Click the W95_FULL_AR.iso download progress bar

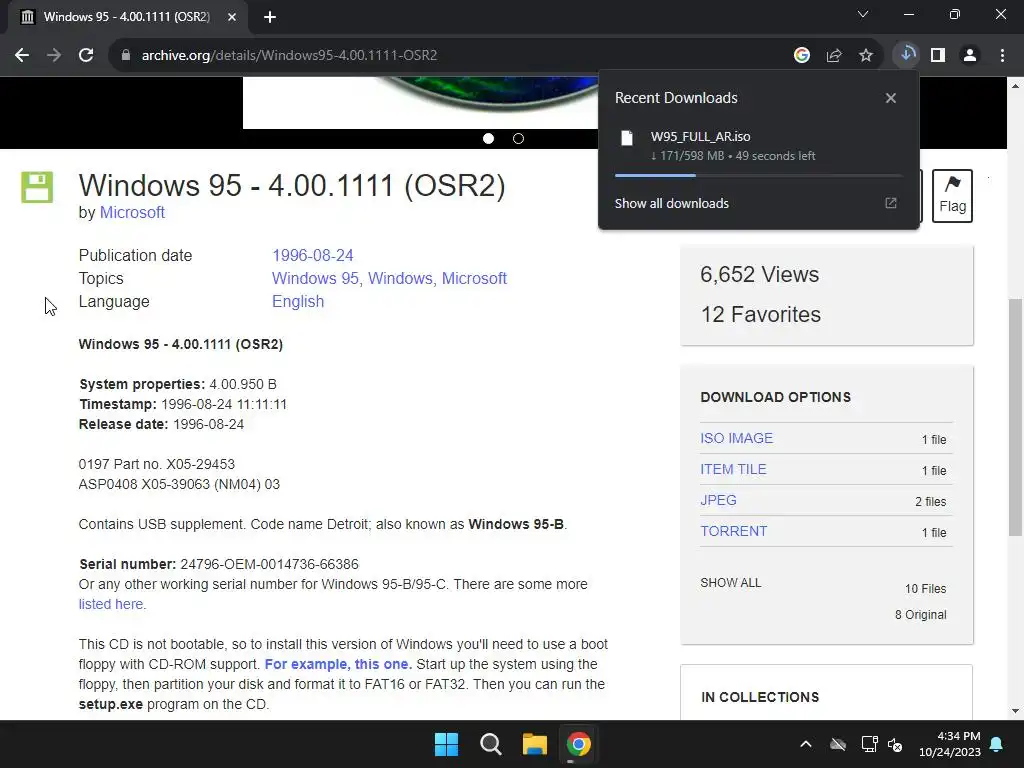(758, 175)
